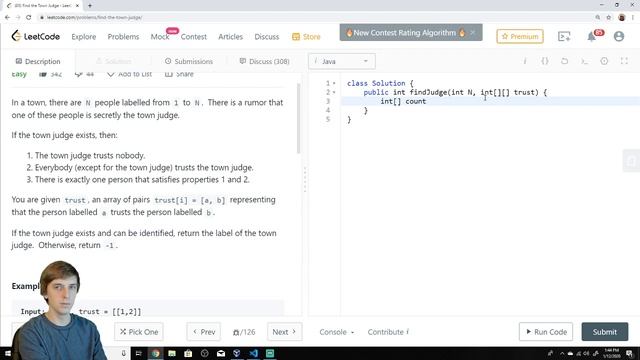Collapse the class Solution code fold arrow
The width and height of the screenshot is (640, 360).
coord(334,83)
